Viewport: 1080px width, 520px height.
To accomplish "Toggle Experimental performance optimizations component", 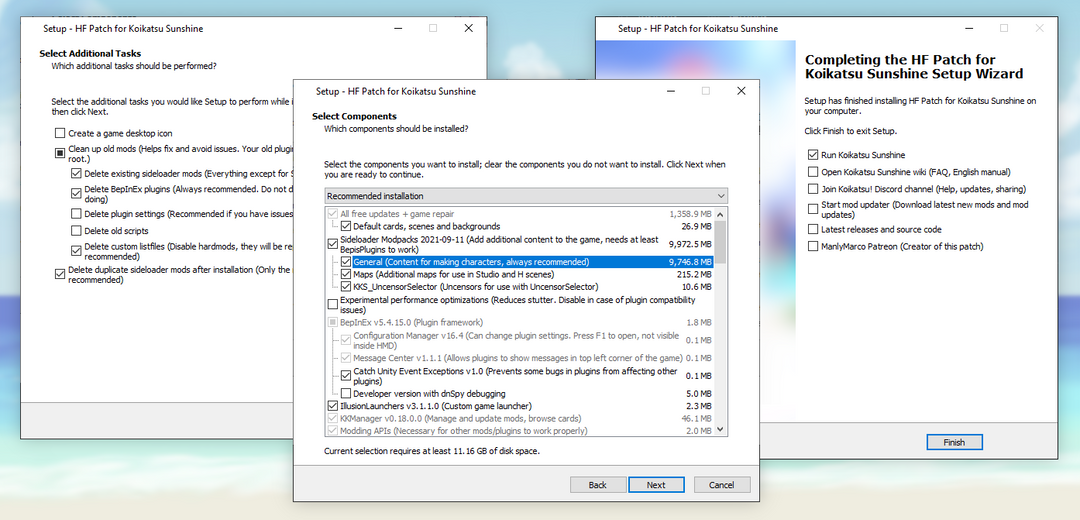I will point(333,304).
